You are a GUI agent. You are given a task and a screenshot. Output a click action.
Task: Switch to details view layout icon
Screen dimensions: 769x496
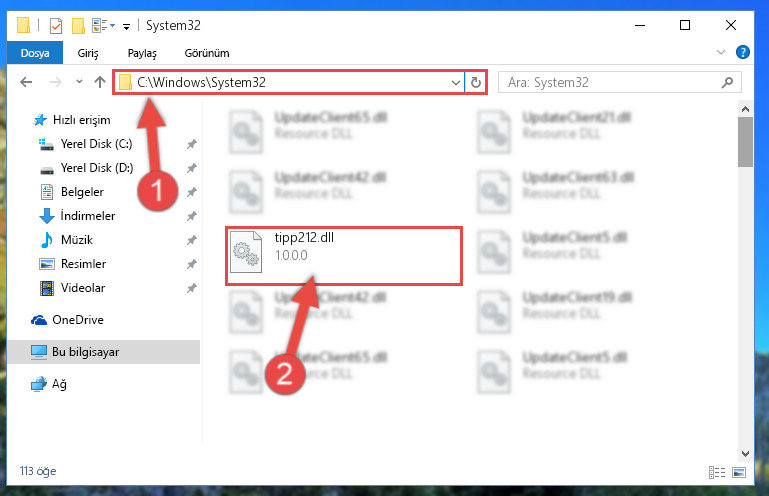[717, 472]
